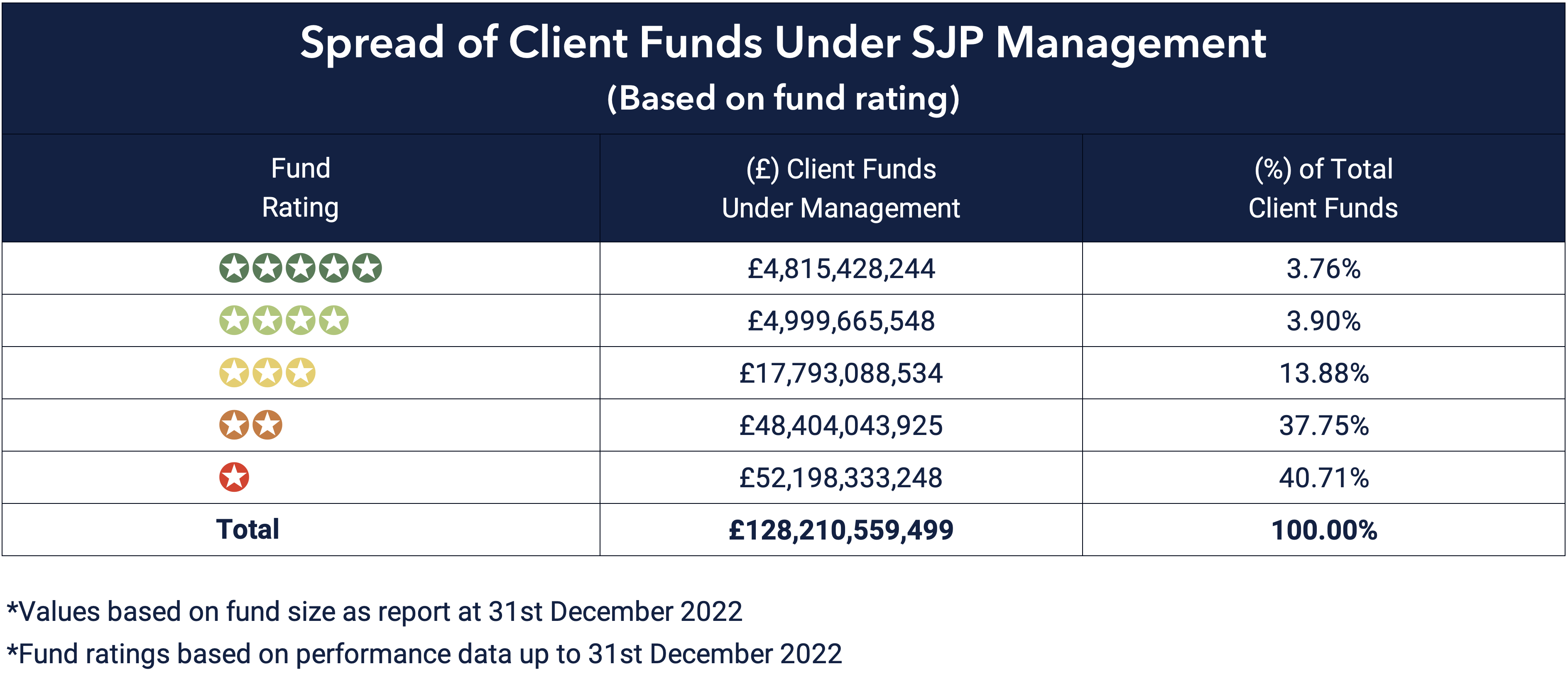Image resolution: width=1568 pixels, height=679 pixels.
Task: Click the red one-star rating icon
Action: click(x=234, y=477)
